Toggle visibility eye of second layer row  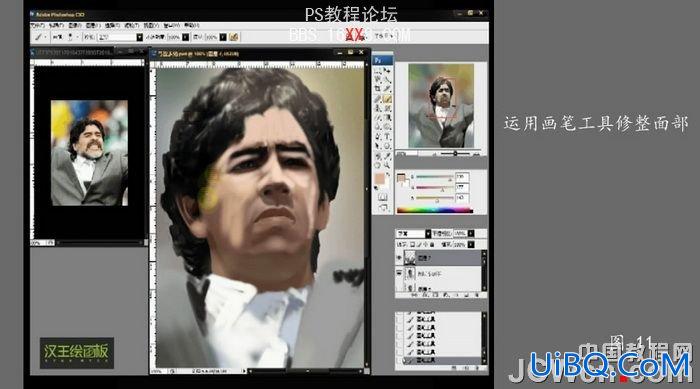pyautogui.click(x=399, y=273)
